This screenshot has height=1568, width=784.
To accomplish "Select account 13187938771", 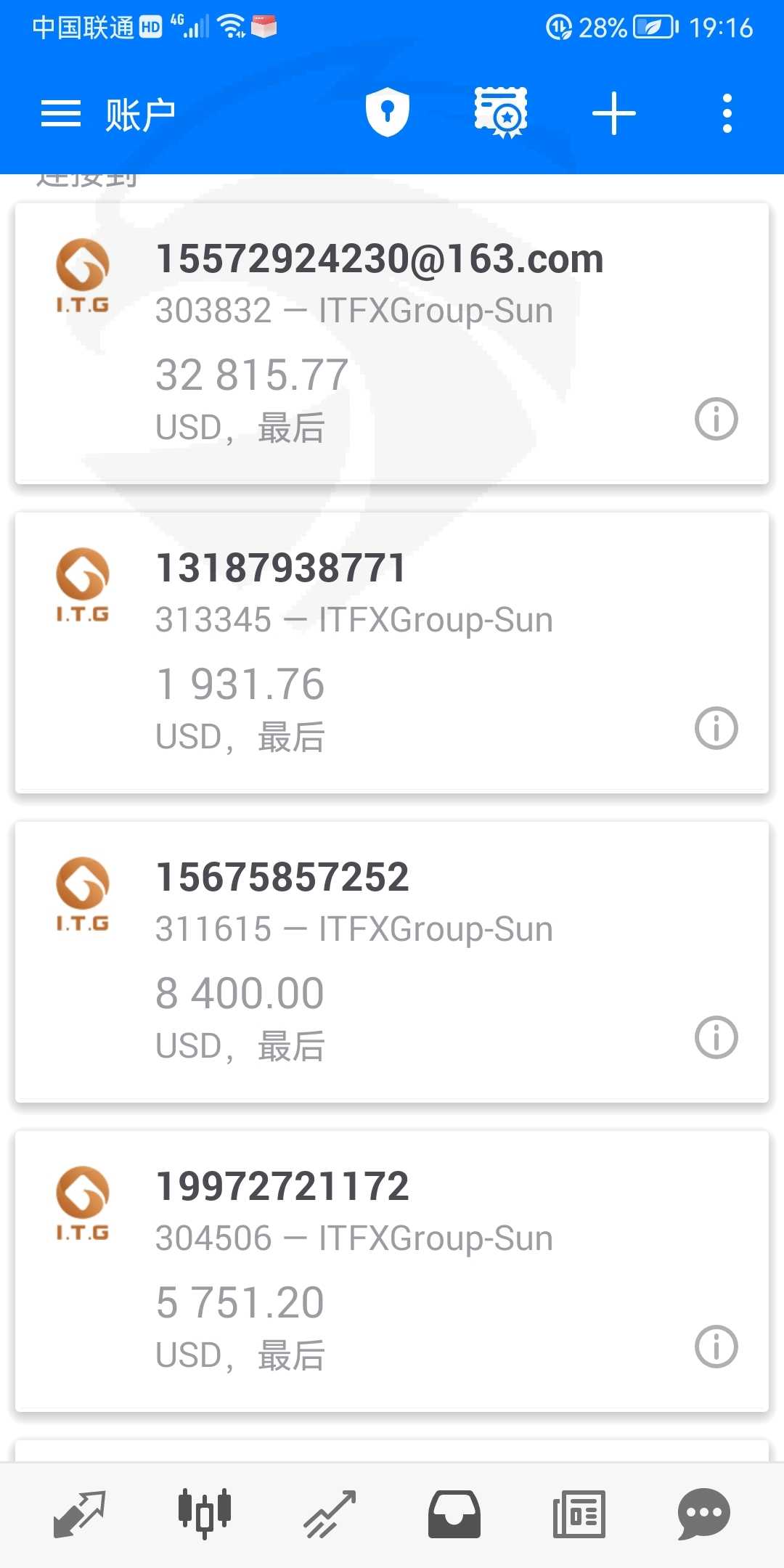I will (281, 568).
